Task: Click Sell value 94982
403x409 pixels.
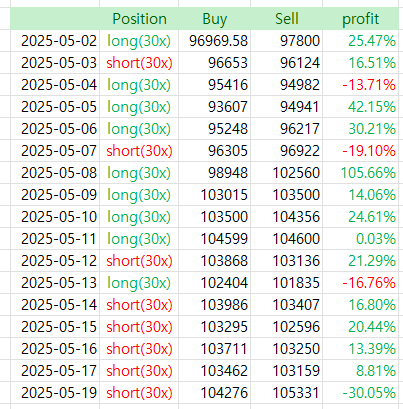Action: click(x=286, y=85)
